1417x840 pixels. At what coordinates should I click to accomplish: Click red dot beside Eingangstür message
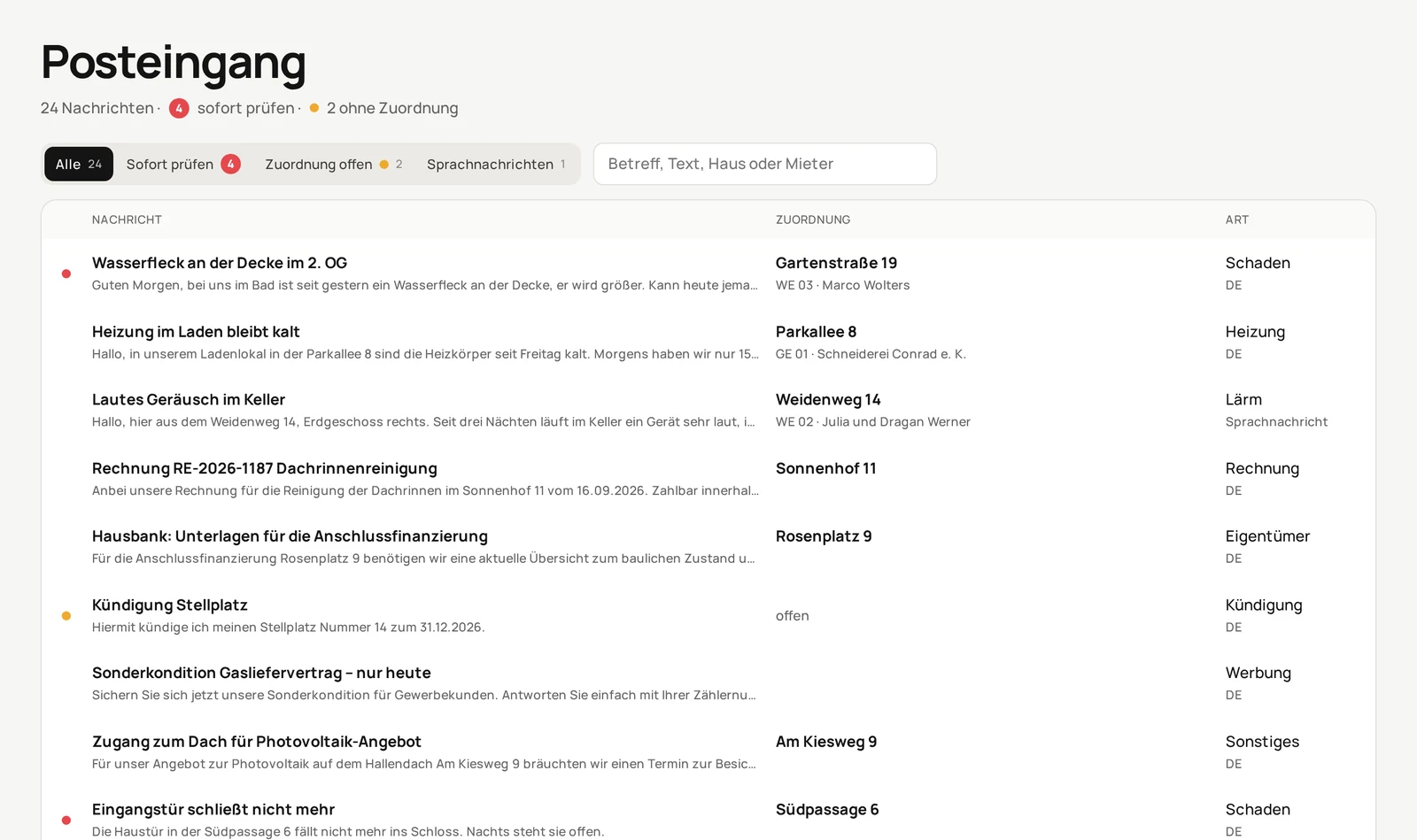(x=66, y=821)
